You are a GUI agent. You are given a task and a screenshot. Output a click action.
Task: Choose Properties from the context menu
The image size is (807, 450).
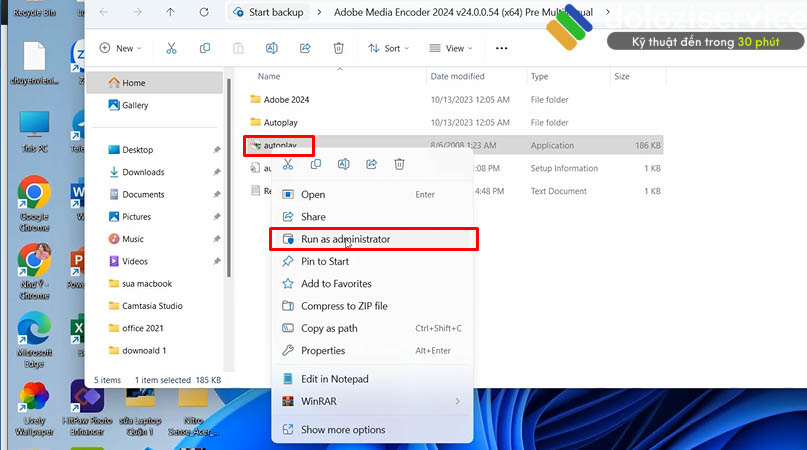point(323,351)
